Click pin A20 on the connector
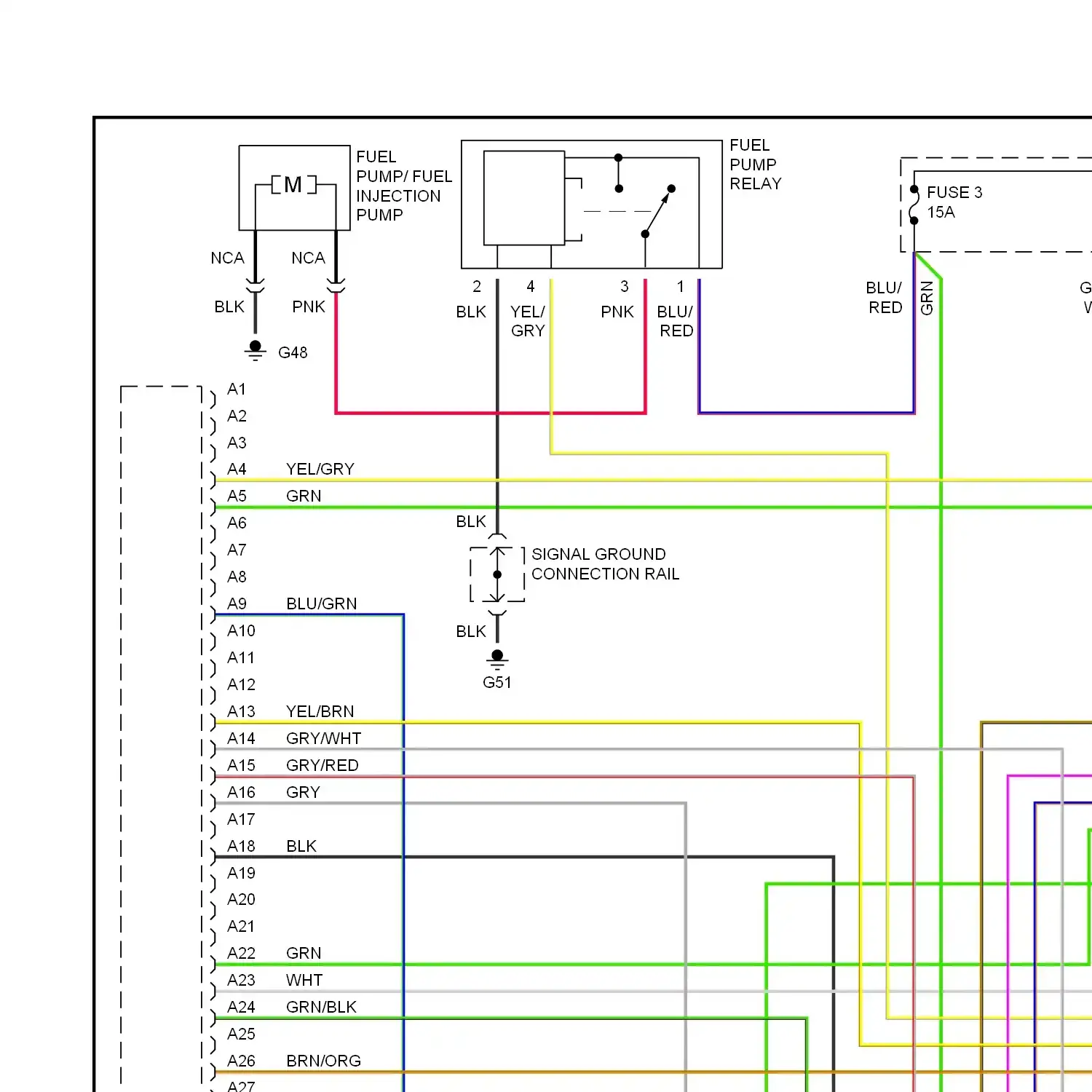1092x1092 pixels. coord(241,899)
